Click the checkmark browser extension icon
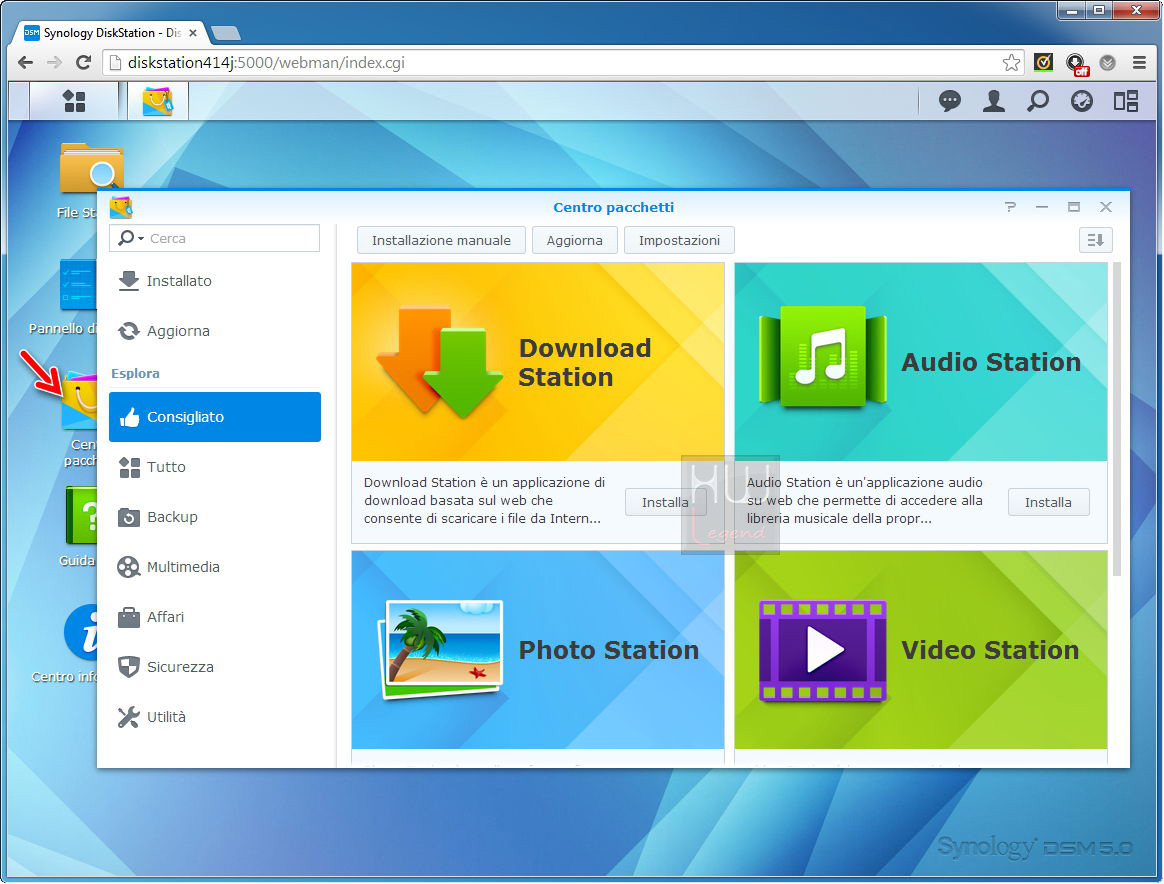 (1043, 63)
